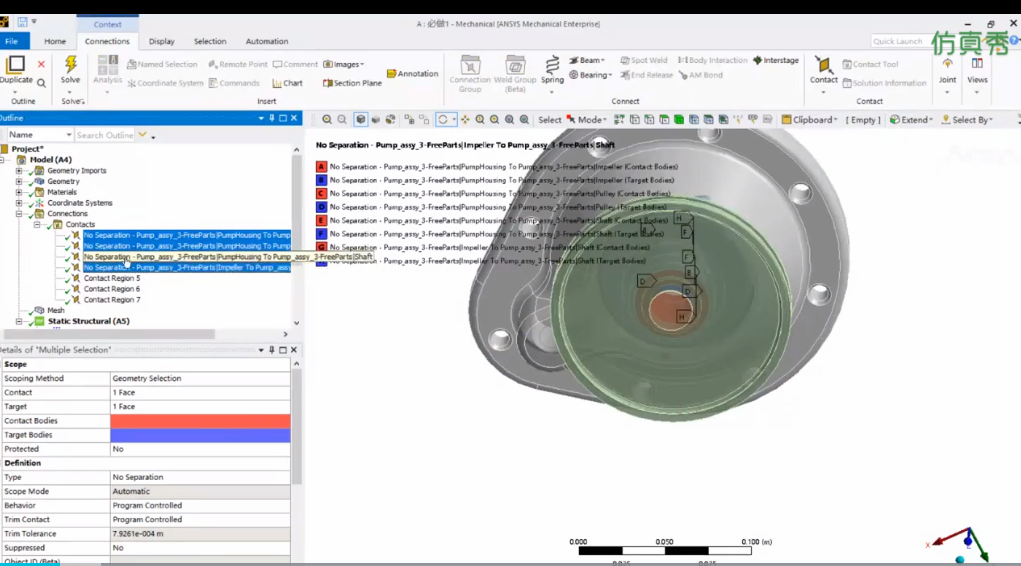The image size is (1021, 566).
Task: Click the Rotate tool icon
Action: coord(443,120)
